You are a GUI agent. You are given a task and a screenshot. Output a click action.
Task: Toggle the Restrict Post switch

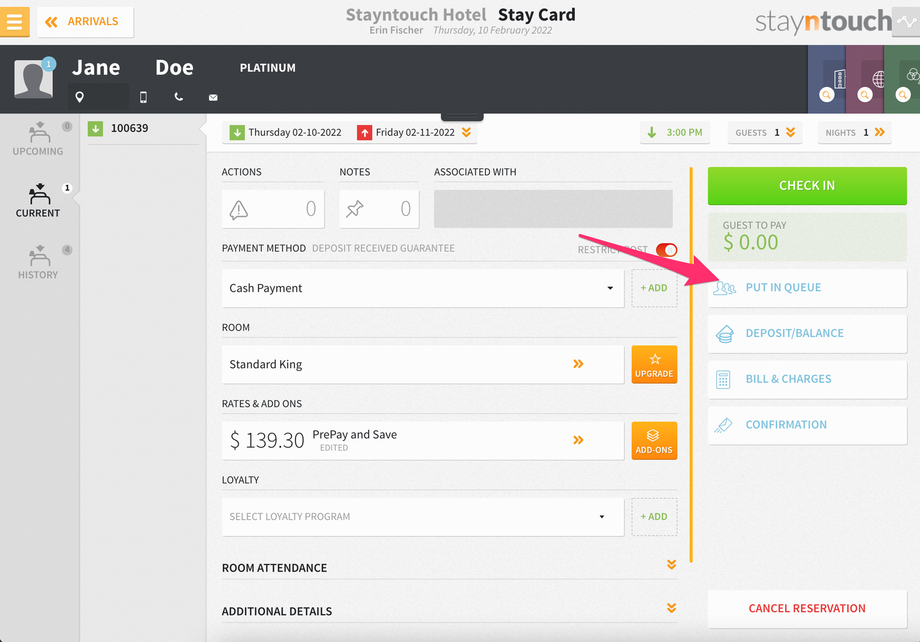pyautogui.click(x=667, y=250)
